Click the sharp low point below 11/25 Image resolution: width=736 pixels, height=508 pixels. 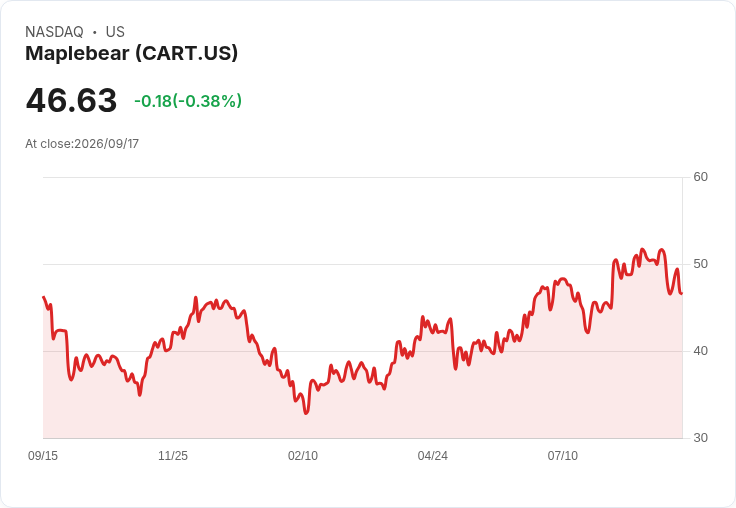(x=140, y=395)
